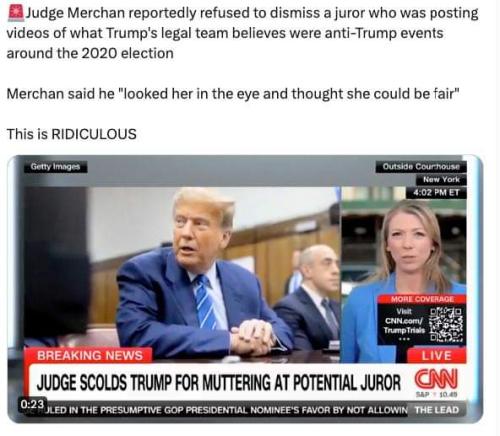Click the MORE COVERAGE red header
500x436 pixels.
422,299
